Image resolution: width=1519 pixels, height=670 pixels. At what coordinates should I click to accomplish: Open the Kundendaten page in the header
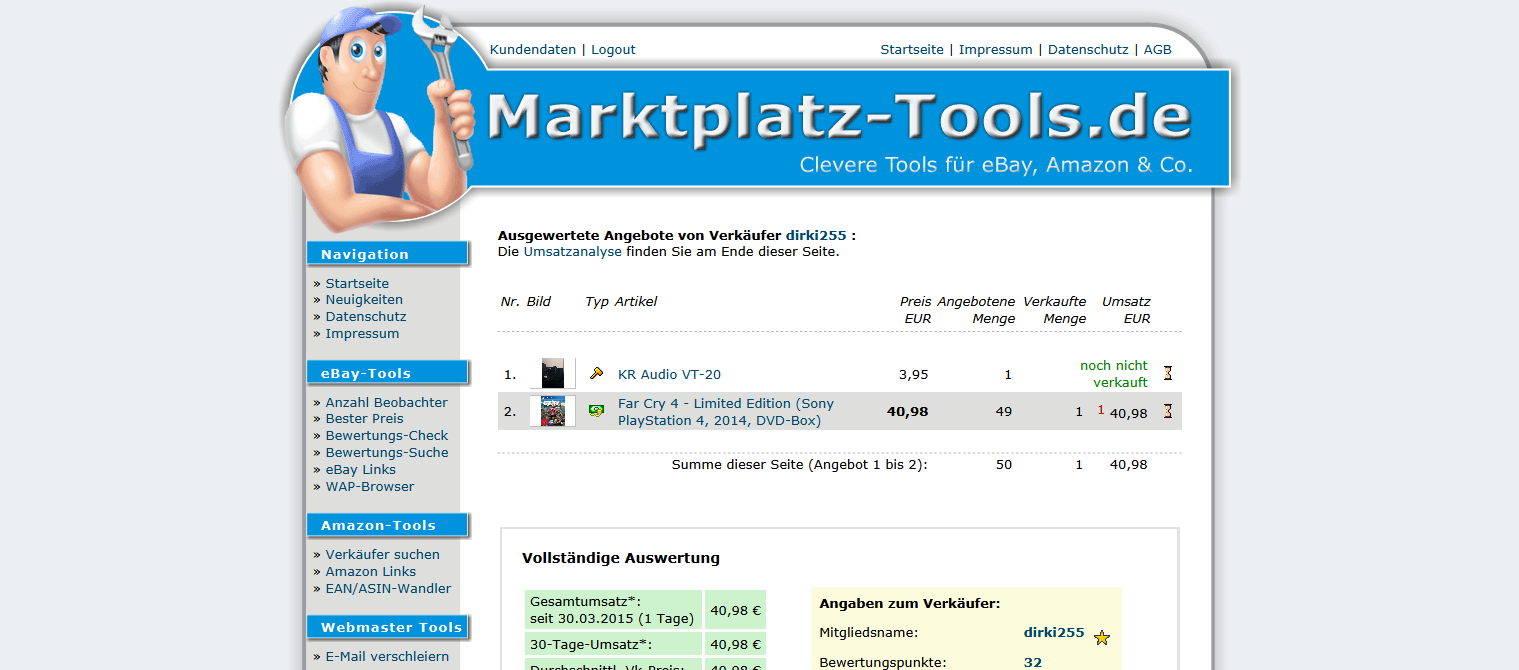[x=532, y=49]
